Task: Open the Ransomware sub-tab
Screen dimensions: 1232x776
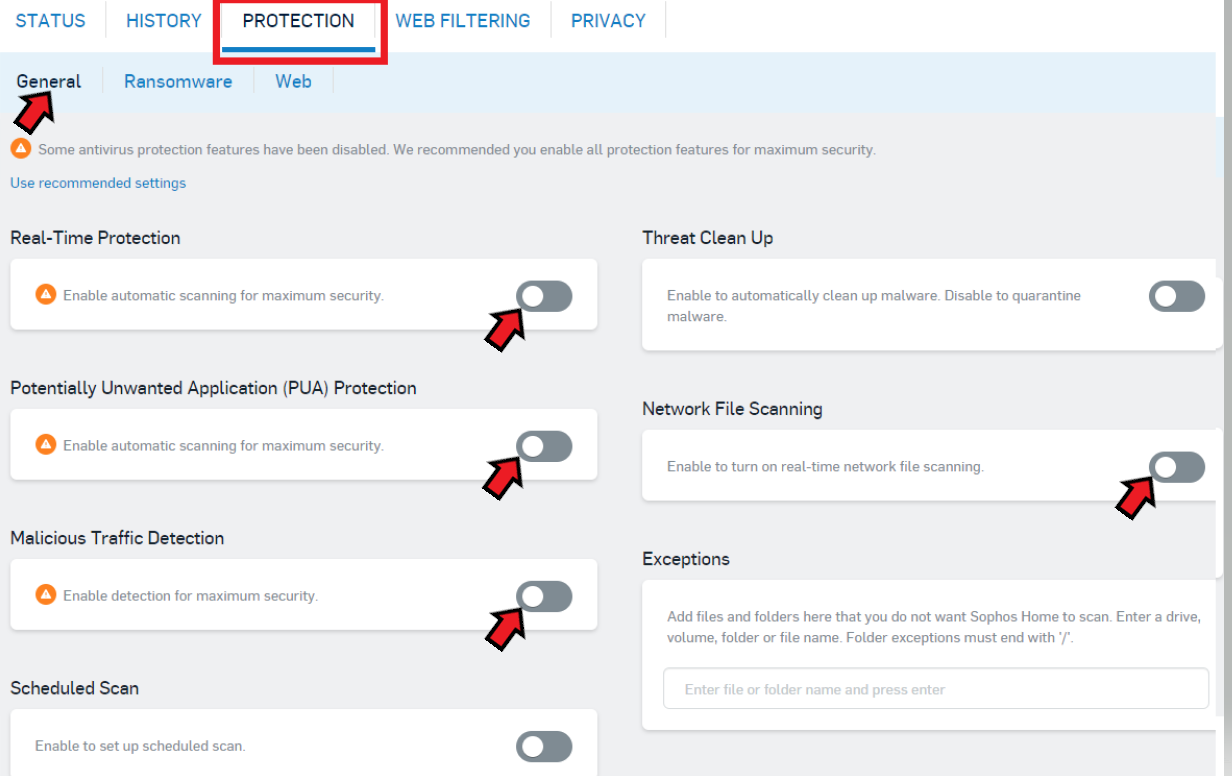Action: [x=178, y=81]
